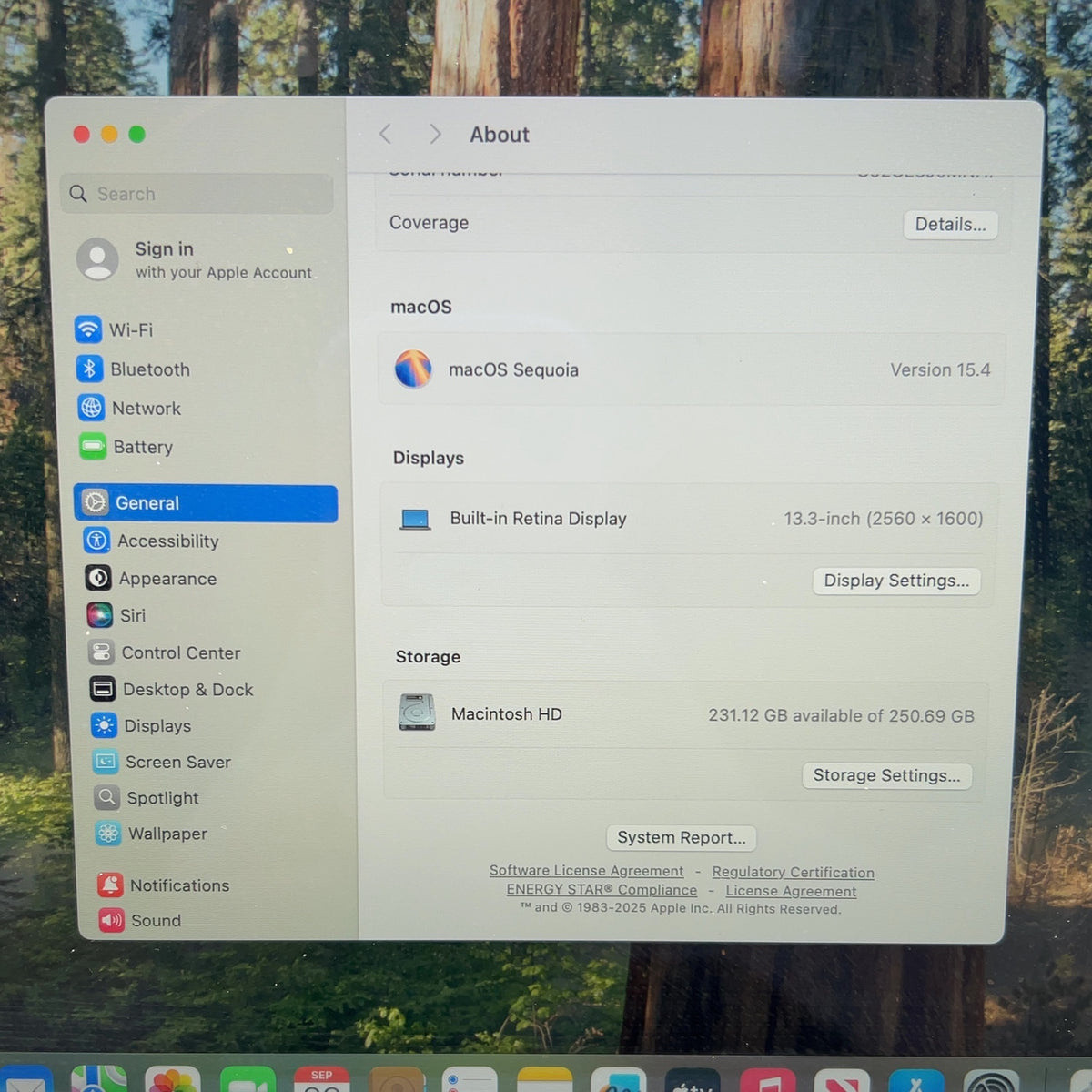This screenshot has width=1092, height=1092.
Task: Open Screen Saver settings
Action: click(x=162, y=762)
